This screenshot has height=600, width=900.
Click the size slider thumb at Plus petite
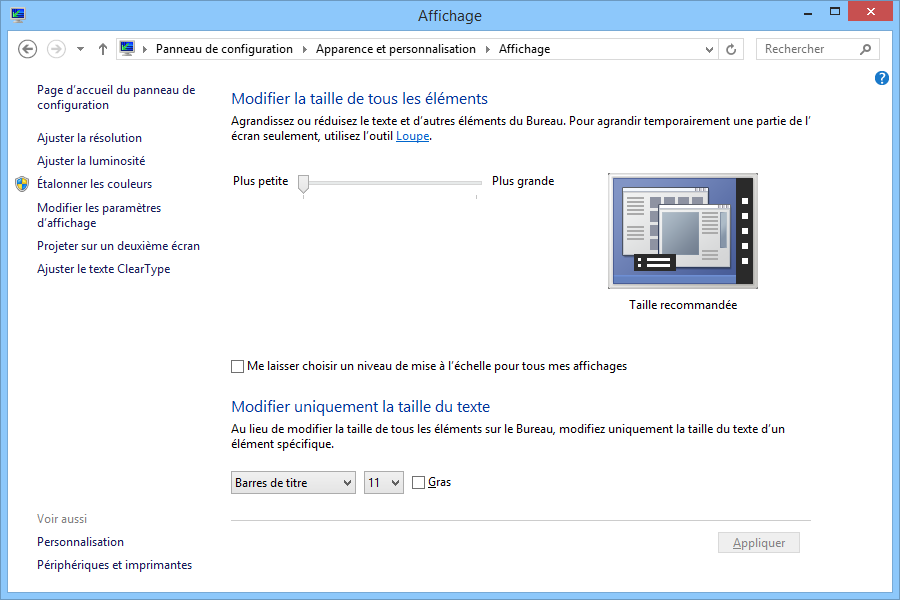click(304, 183)
